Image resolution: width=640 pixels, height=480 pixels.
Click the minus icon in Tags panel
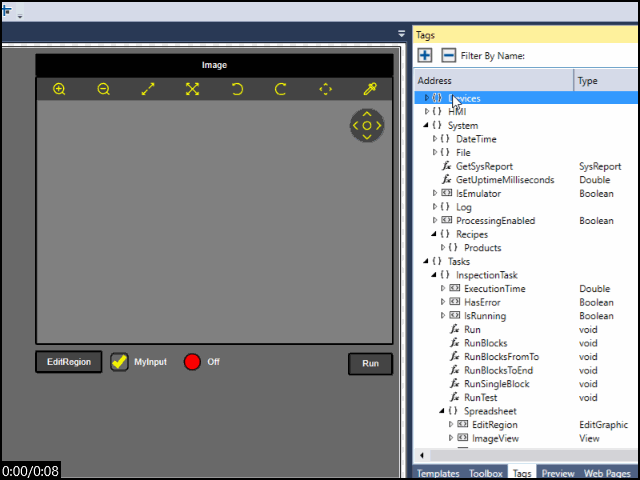449,55
